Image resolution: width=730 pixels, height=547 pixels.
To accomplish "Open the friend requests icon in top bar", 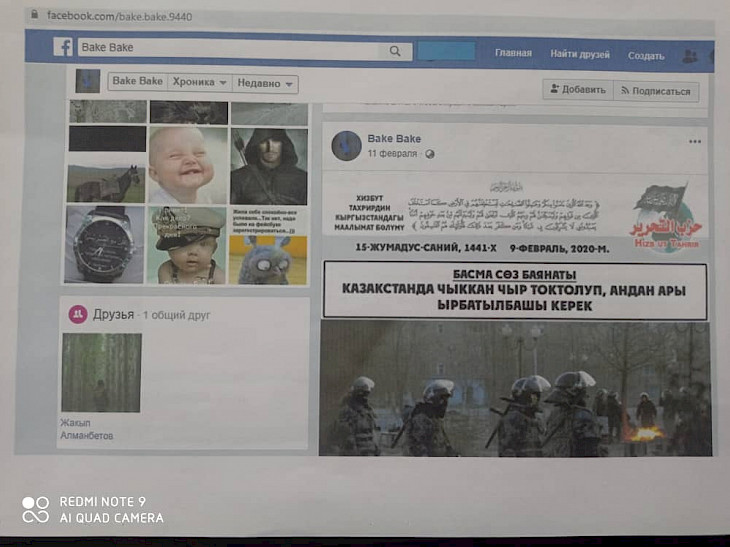I will pyautogui.click(x=690, y=57).
